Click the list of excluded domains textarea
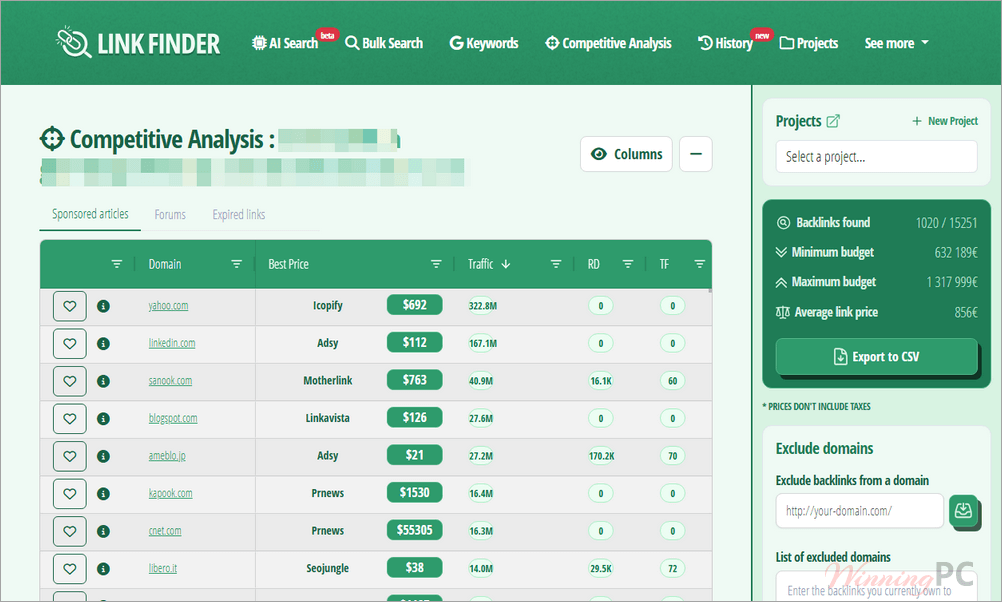Viewport: 1002px width, 602px height. tap(876, 588)
